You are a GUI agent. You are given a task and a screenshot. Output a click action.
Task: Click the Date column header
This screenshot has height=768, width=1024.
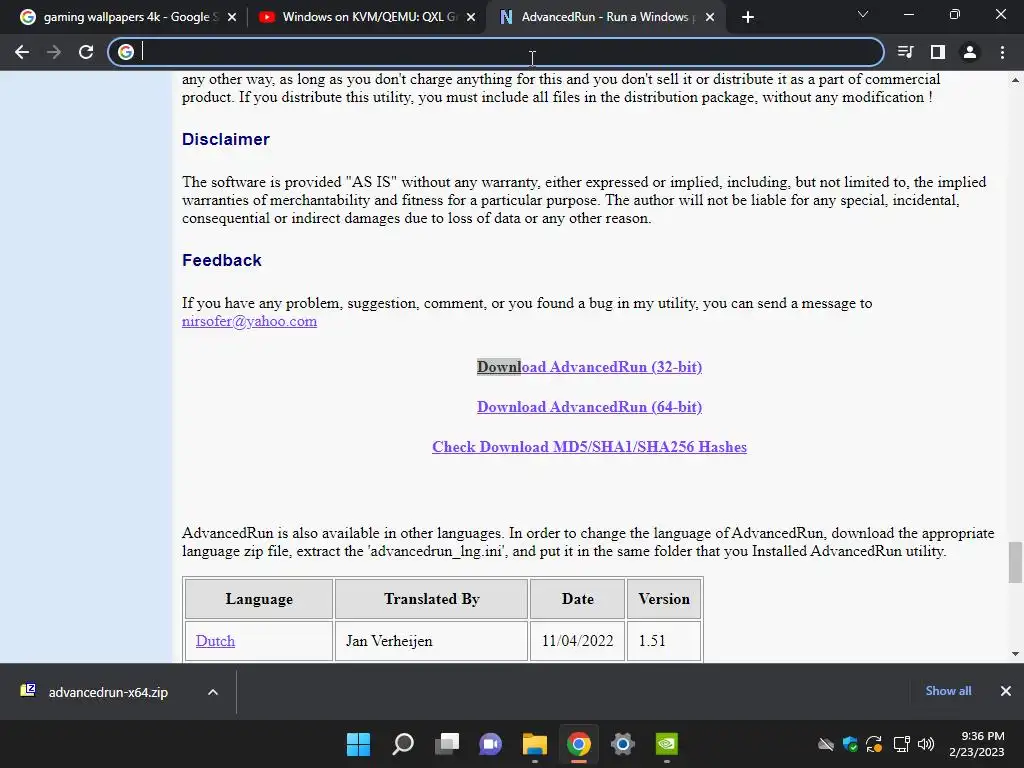tap(577, 599)
